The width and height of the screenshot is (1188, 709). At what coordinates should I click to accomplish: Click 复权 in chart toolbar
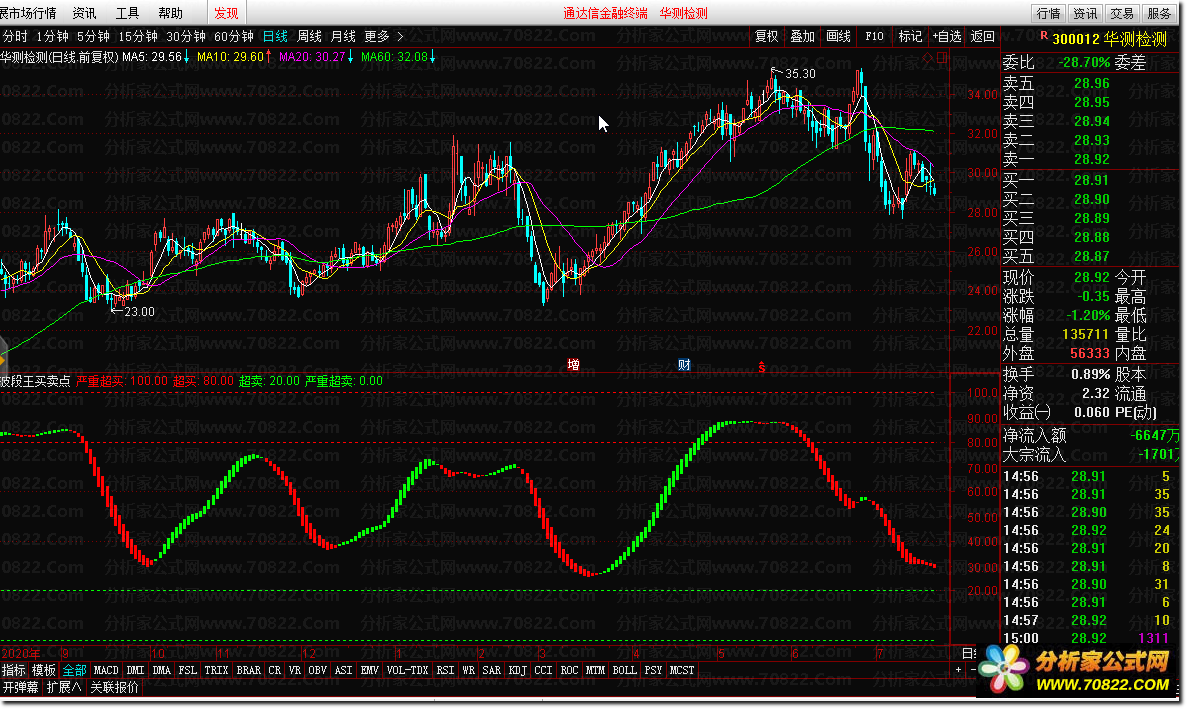(767, 36)
